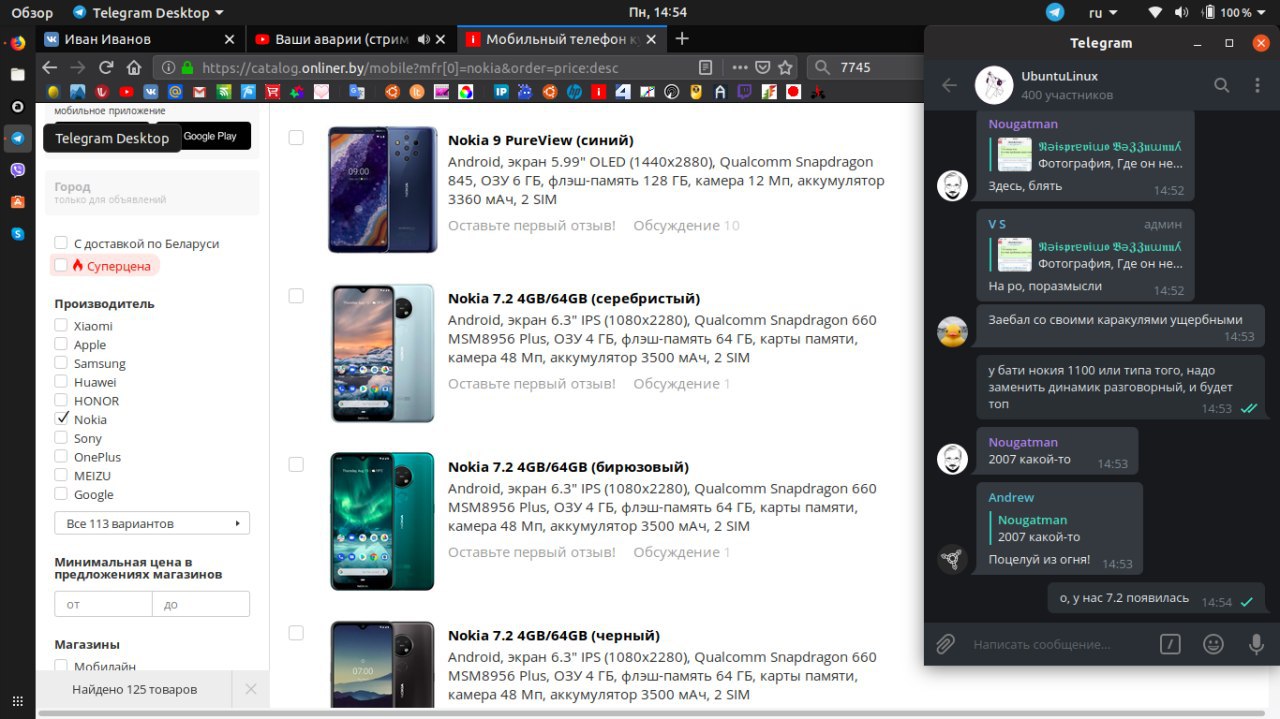
Task: Launch Viber from the dock
Action: pyautogui.click(x=17, y=170)
